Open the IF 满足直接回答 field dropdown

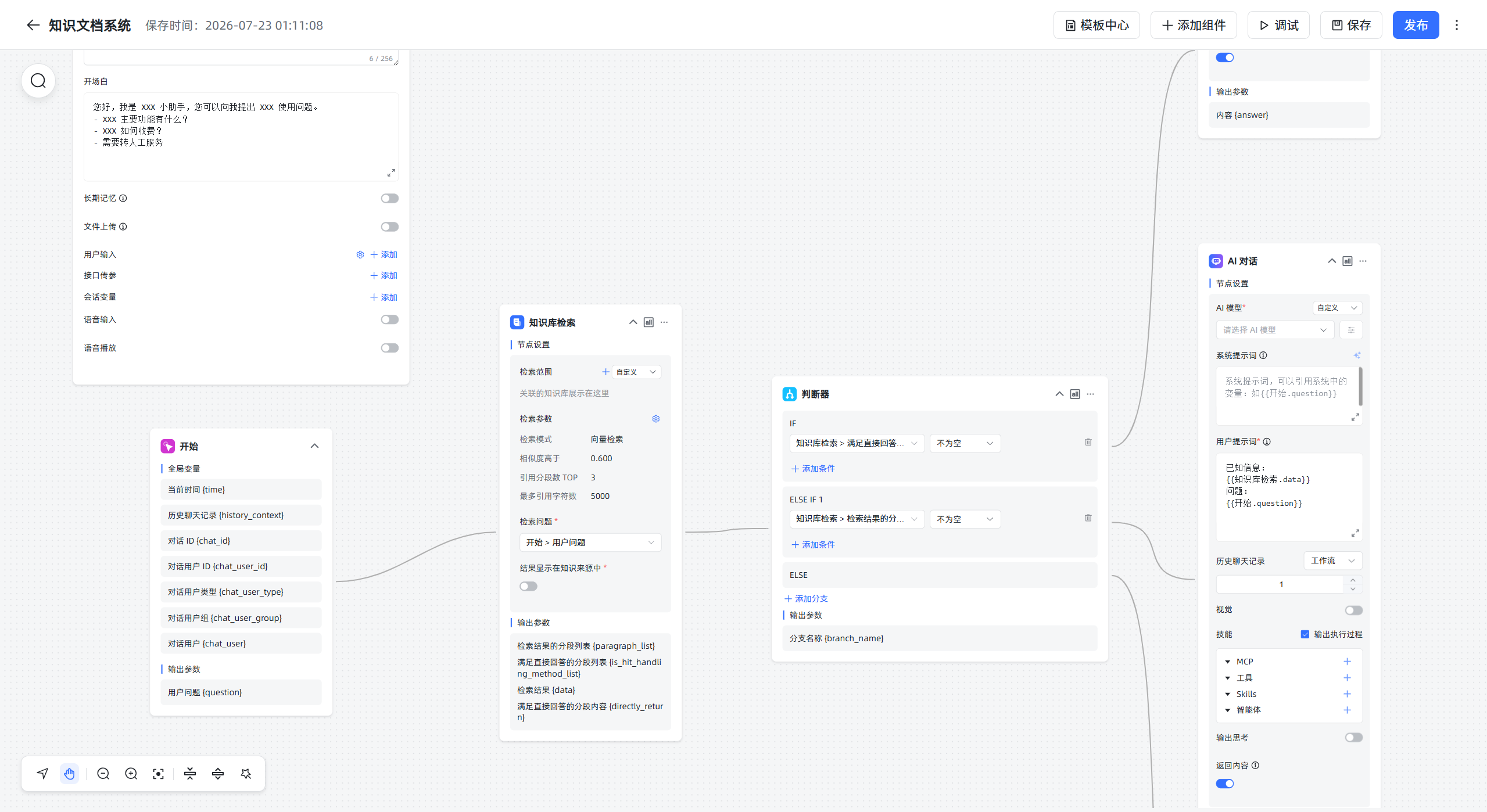click(857, 443)
